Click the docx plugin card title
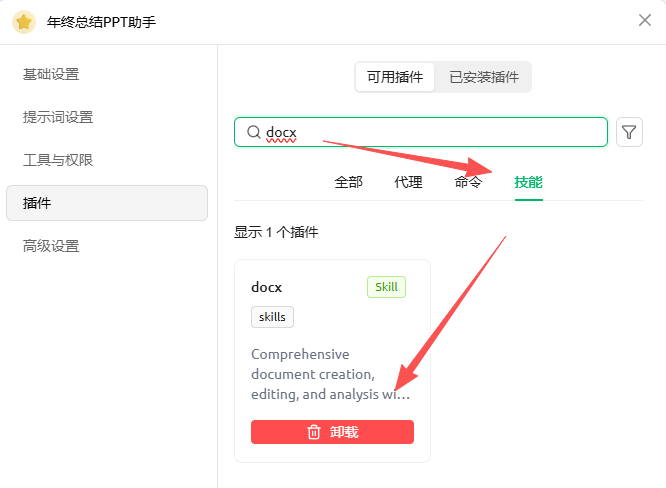 [267, 287]
